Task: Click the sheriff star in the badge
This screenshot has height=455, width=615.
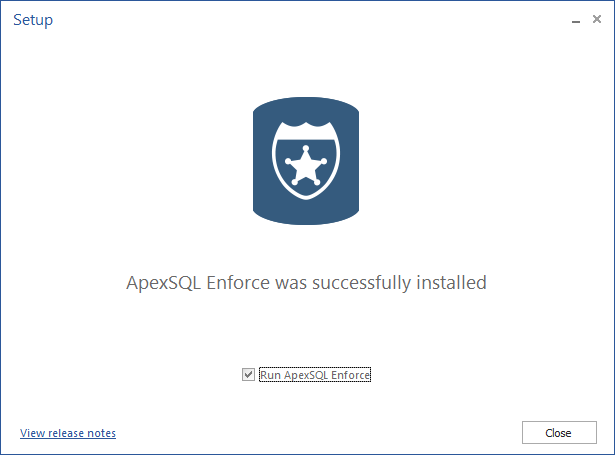Action: click(x=306, y=166)
